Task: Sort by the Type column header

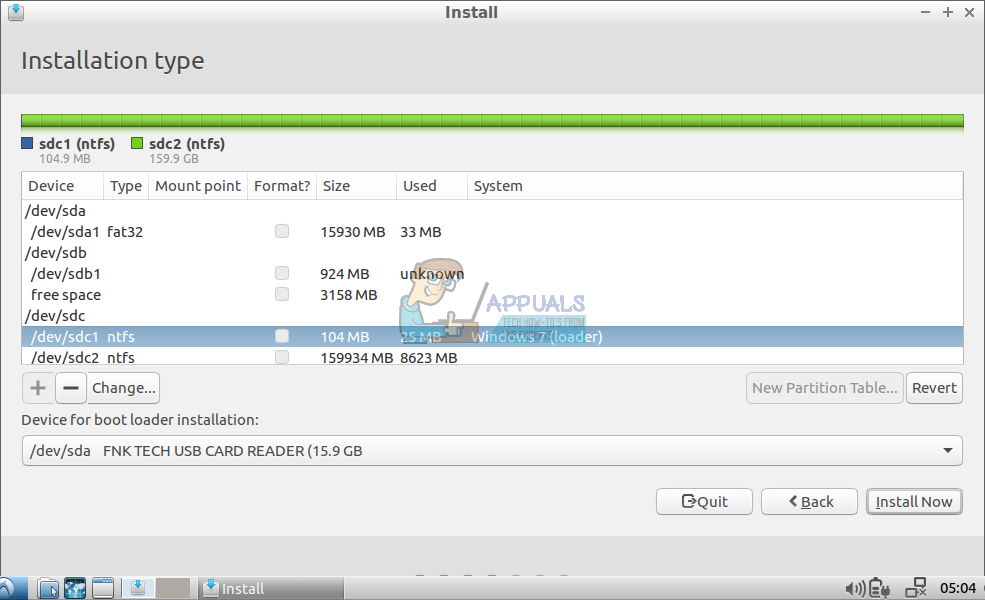Action: [126, 186]
